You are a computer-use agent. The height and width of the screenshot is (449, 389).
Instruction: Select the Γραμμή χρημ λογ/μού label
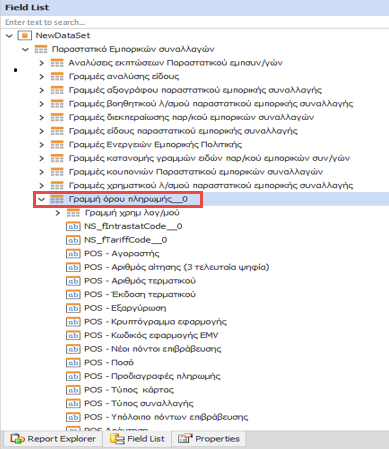pyautogui.click(x=132, y=213)
